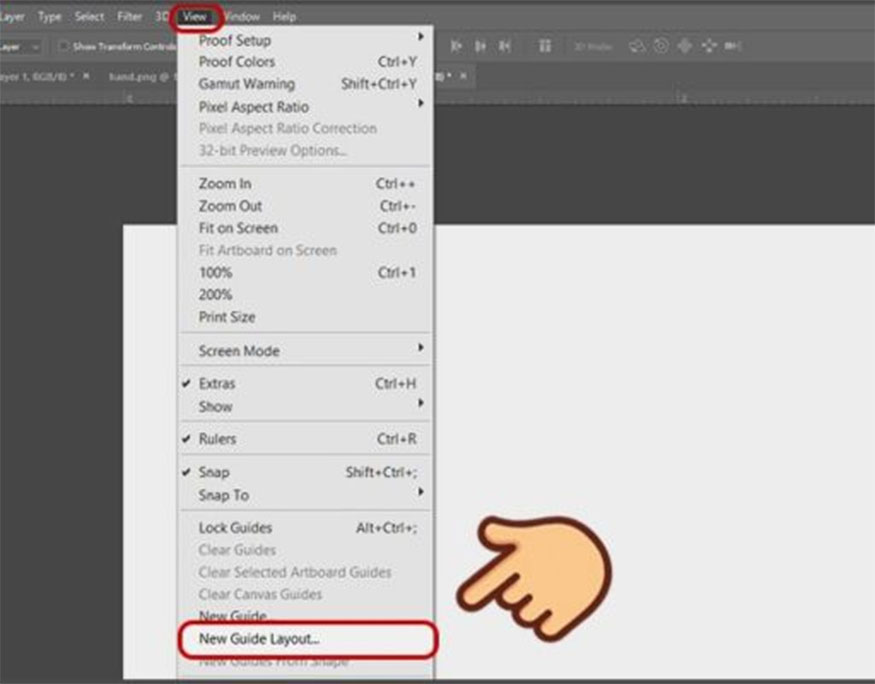Select the Zoom 3D camera icon
The width and height of the screenshot is (875, 684).
733,46
